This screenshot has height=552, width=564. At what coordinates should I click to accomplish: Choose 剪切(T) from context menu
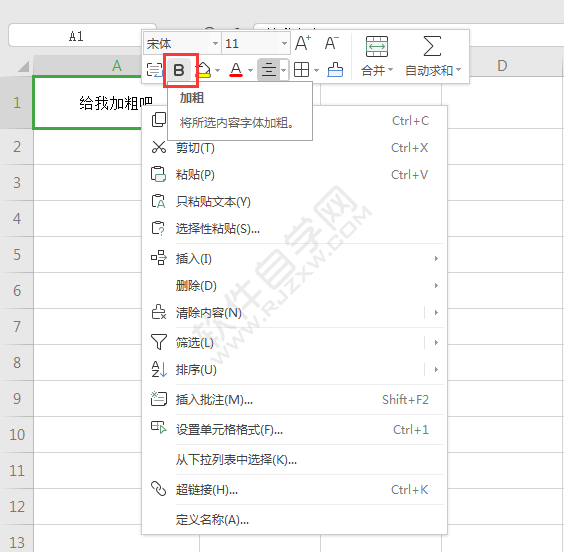click(294, 148)
